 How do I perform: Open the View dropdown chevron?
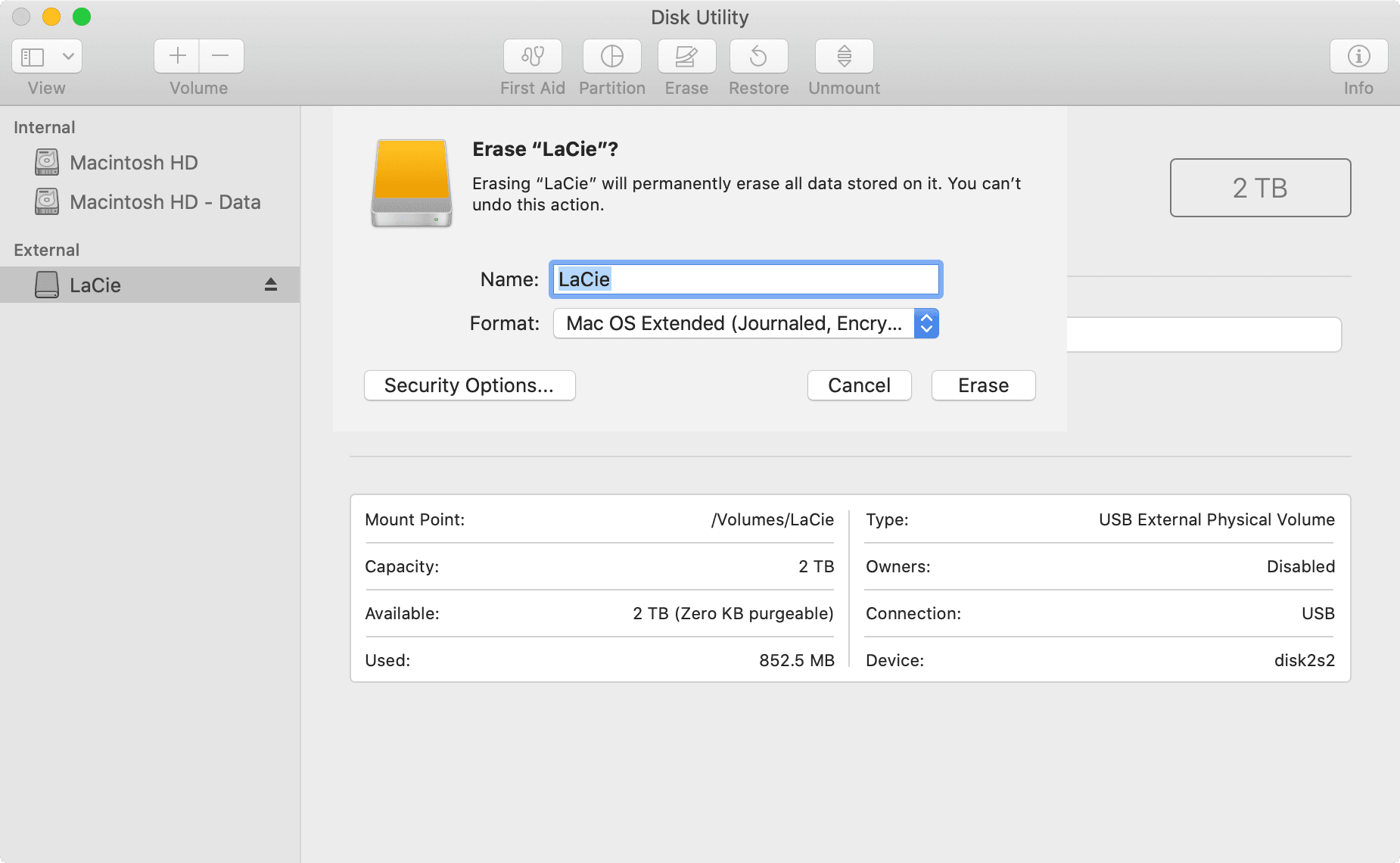[x=68, y=57]
